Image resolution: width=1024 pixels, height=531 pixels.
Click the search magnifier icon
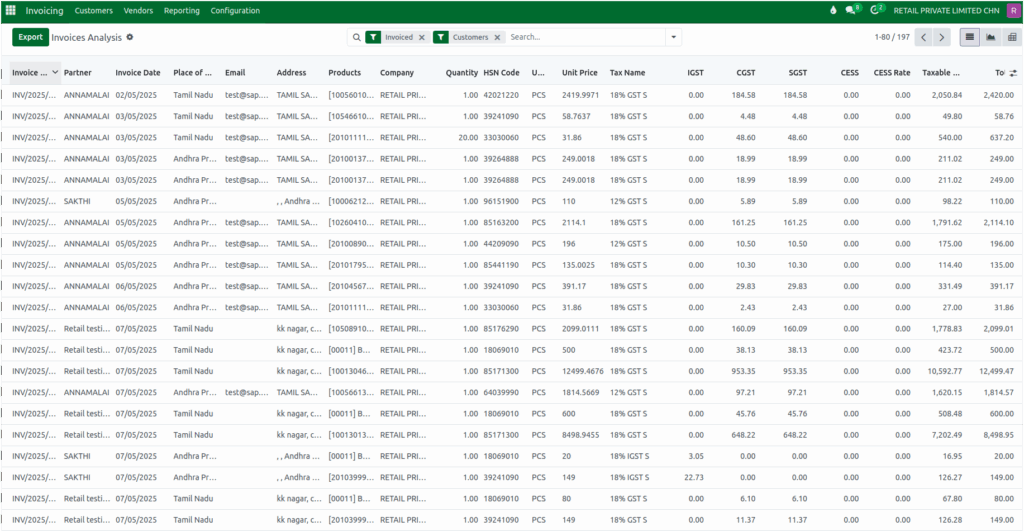[357, 37]
